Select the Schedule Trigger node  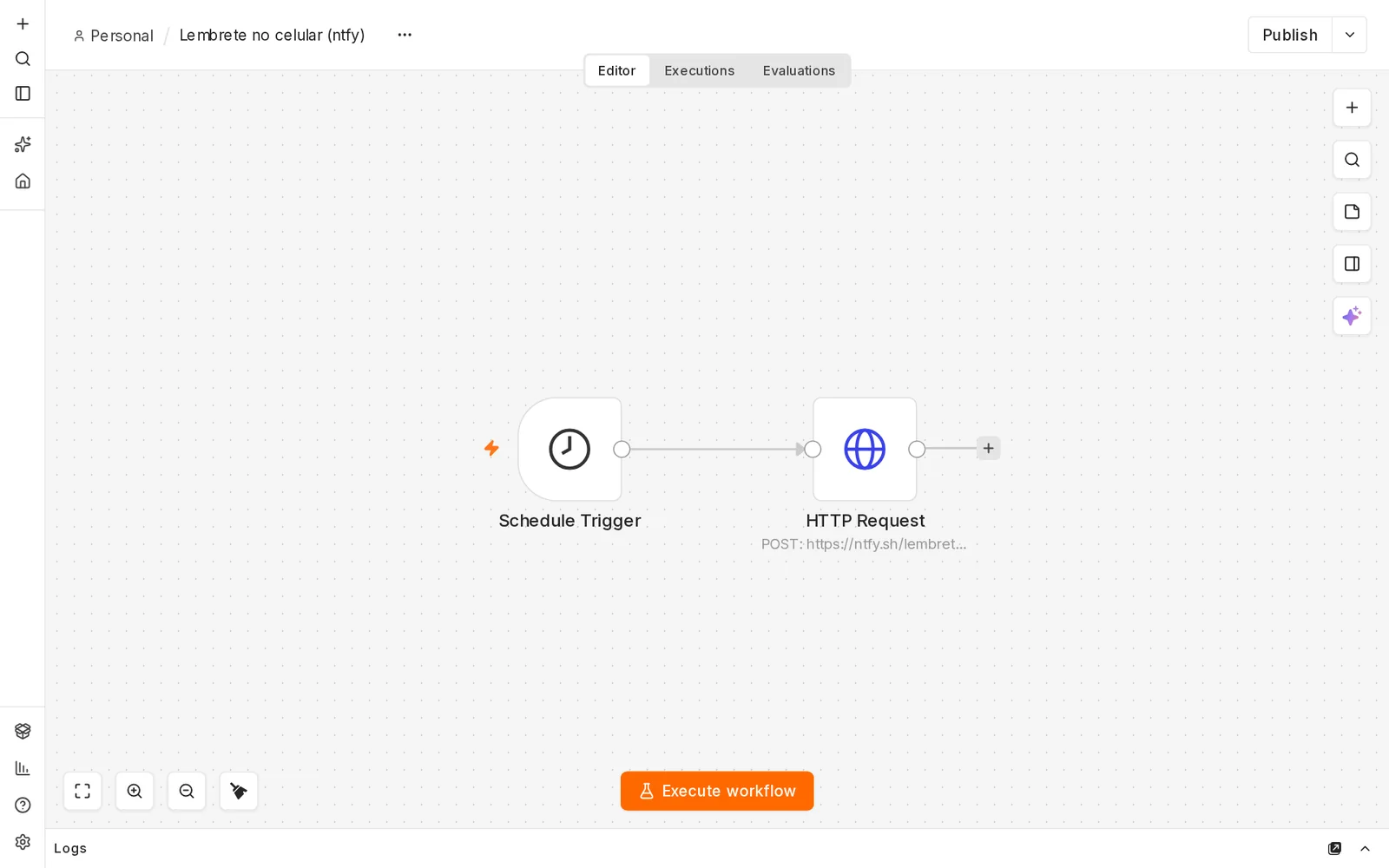point(569,449)
